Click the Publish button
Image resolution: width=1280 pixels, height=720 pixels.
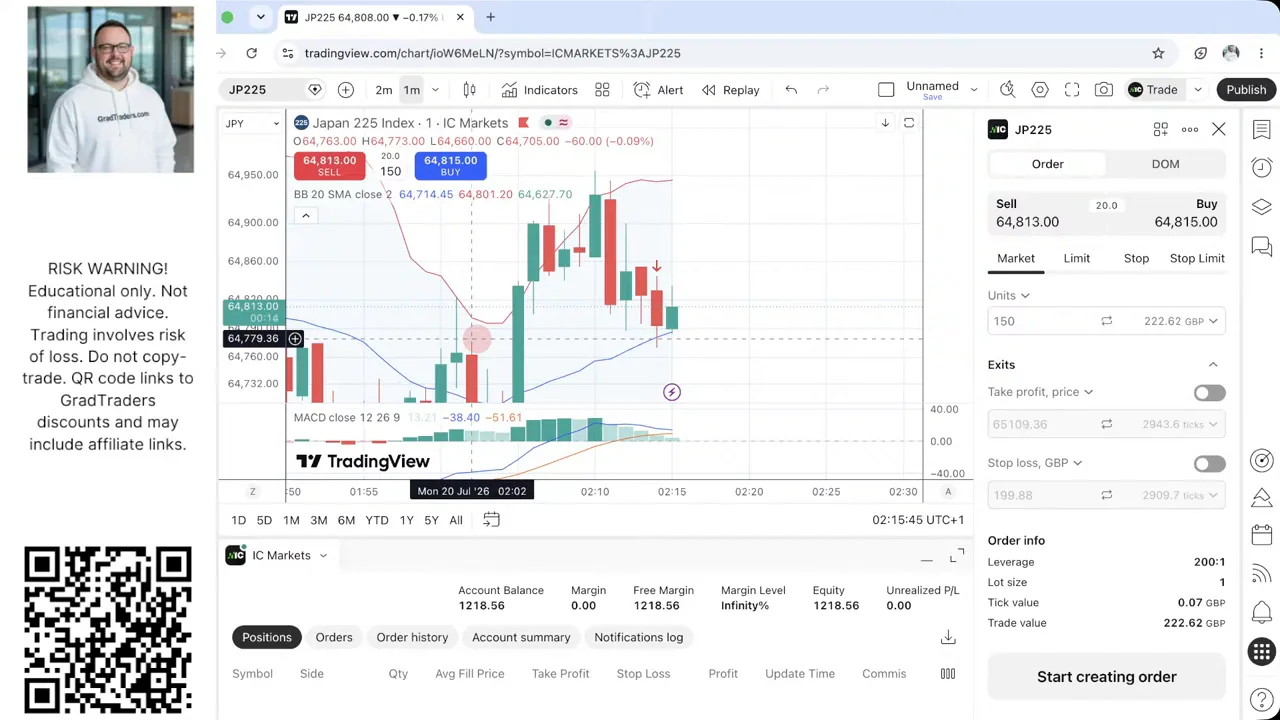click(1246, 90)
